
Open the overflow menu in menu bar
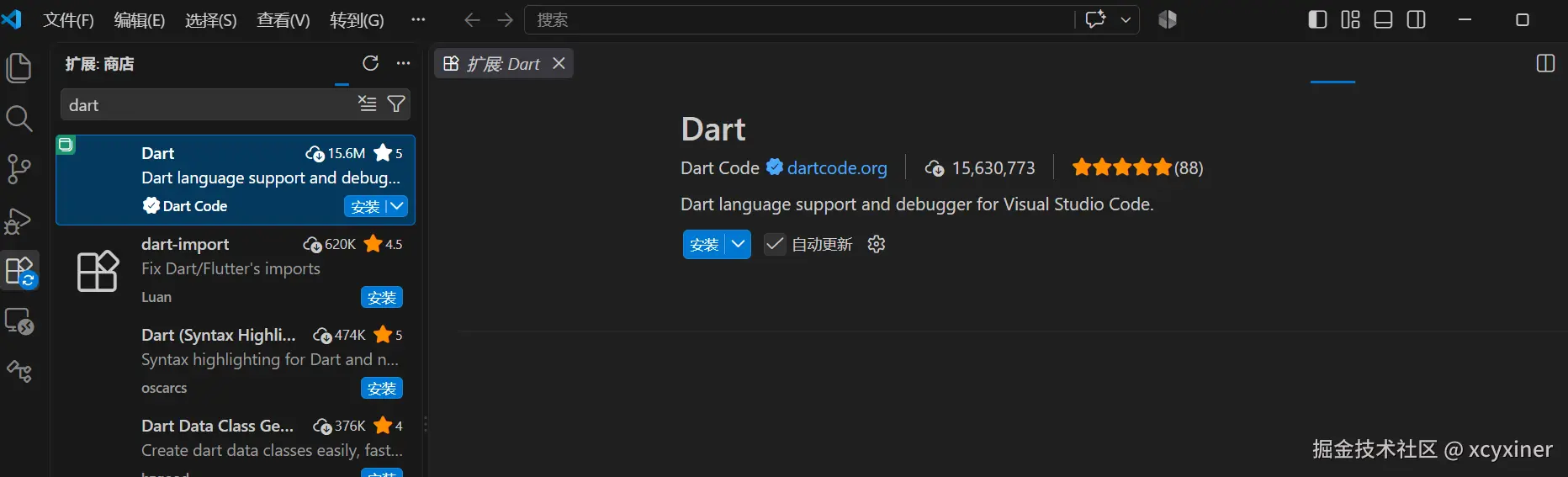click(418, 19)
